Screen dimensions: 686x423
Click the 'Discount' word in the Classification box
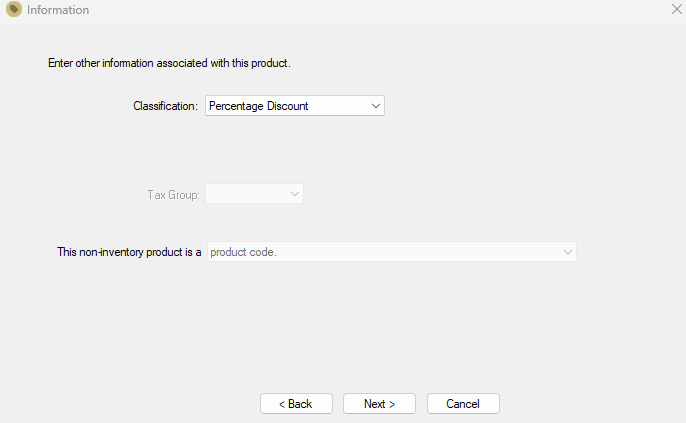tap(287, 106)
